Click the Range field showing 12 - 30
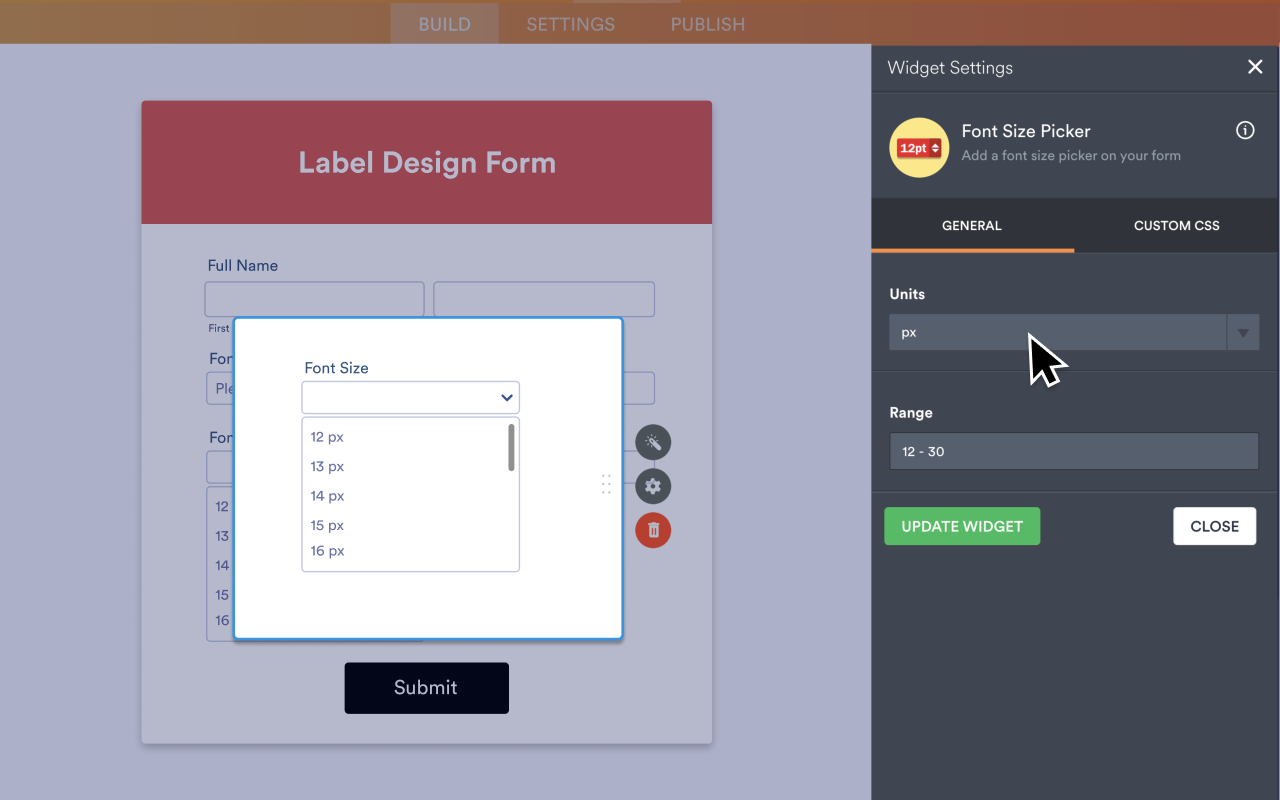This screenshot has height=800, width=1280. pyautogui.click(x=1074, y=451)
